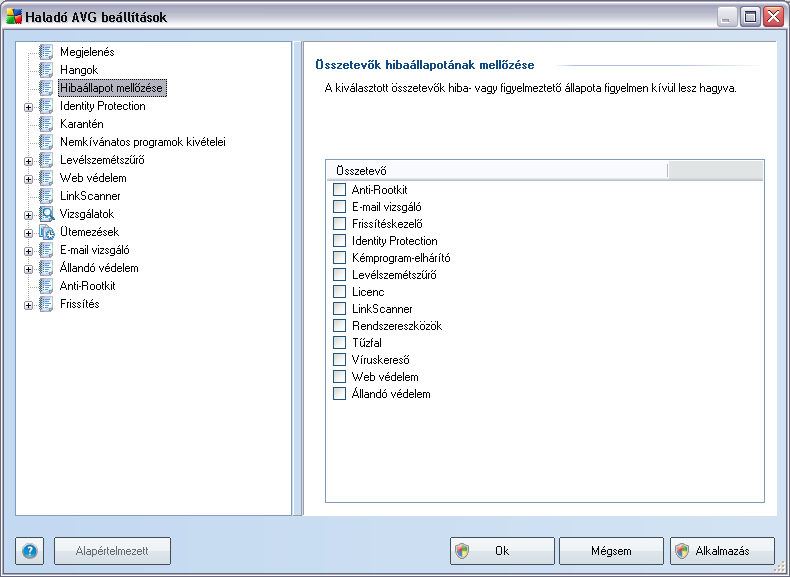The height and width of the screenshot is (577, 790).
Task: Select Hangok in the settings tree
Action: [79, 70]
